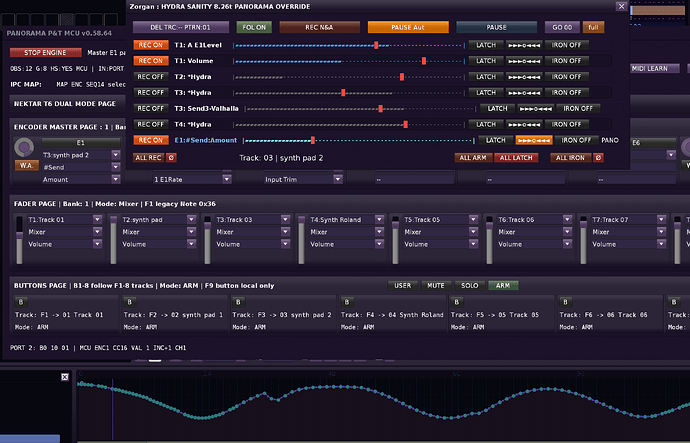The width and height of the screenshot is (690, 443).
Task: Click the arrows icon in T2: *Hydra row
Action: tap(524, 77)
